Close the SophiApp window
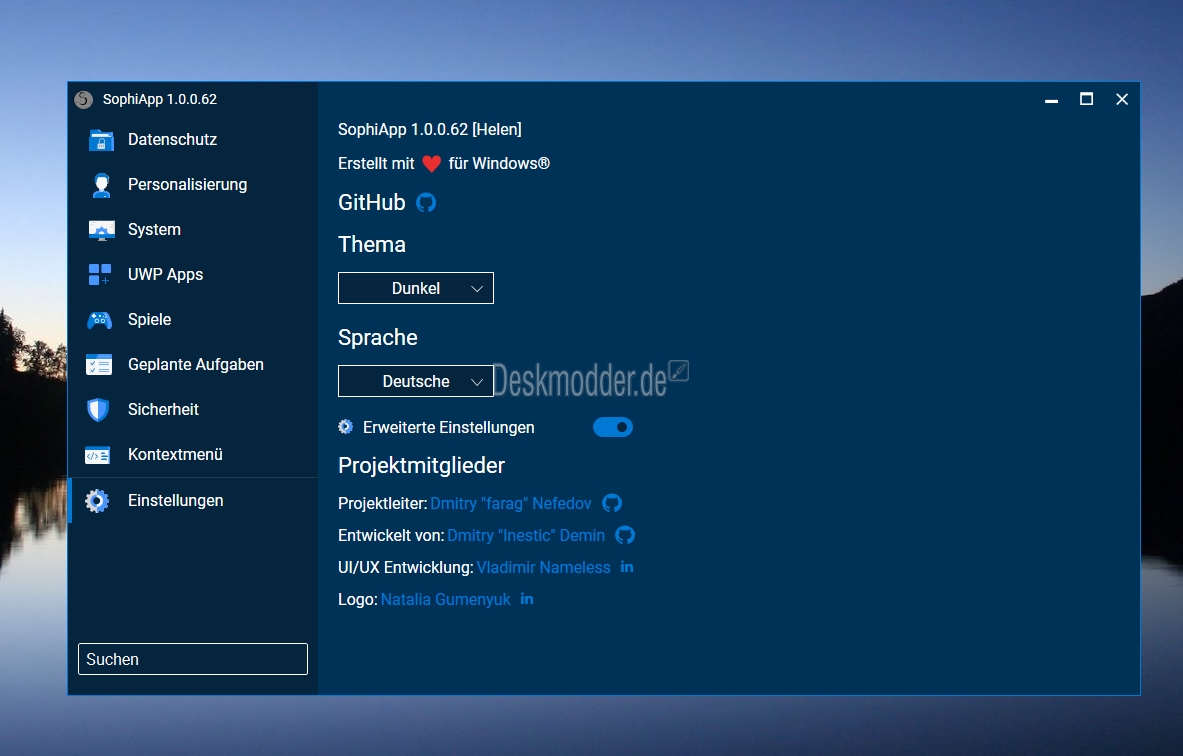The width and height of the screenshot is (1183, 756). pos(1122,100)
